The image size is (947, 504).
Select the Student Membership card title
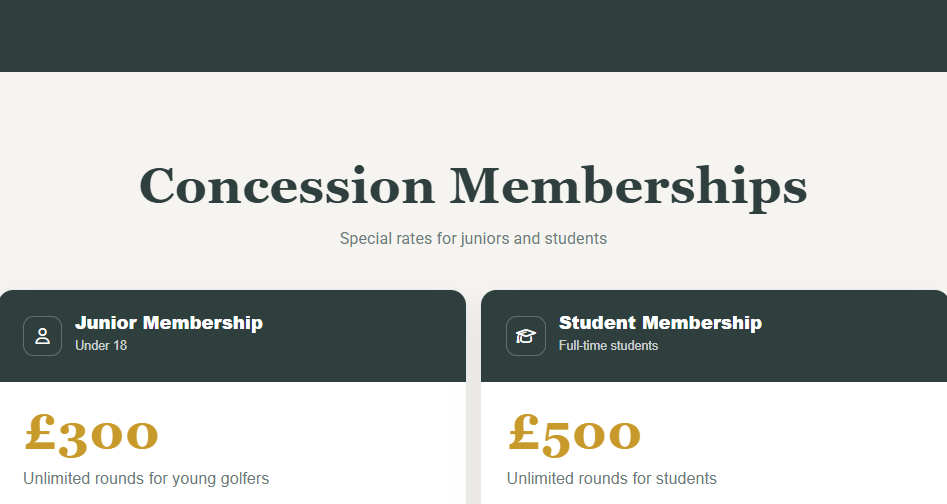[x=660, y=322]
